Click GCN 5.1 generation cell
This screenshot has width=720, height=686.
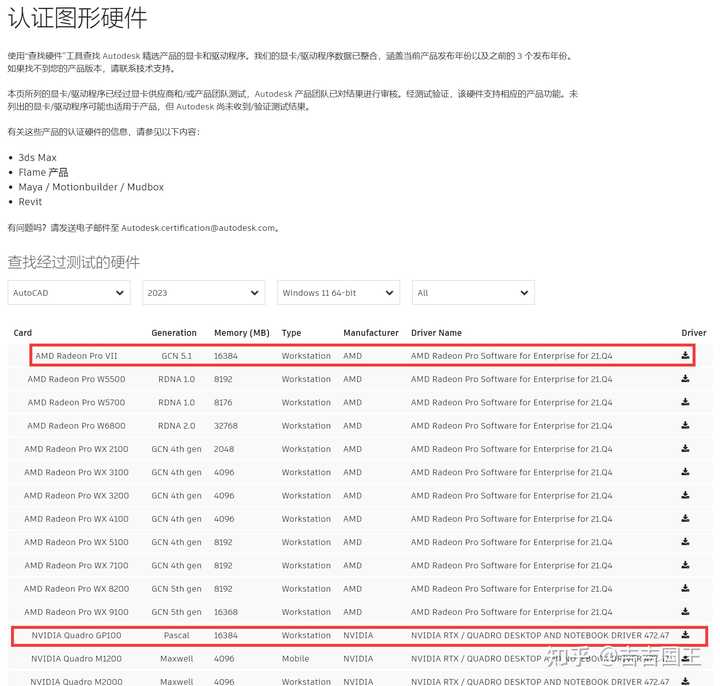tap(176, 356)
